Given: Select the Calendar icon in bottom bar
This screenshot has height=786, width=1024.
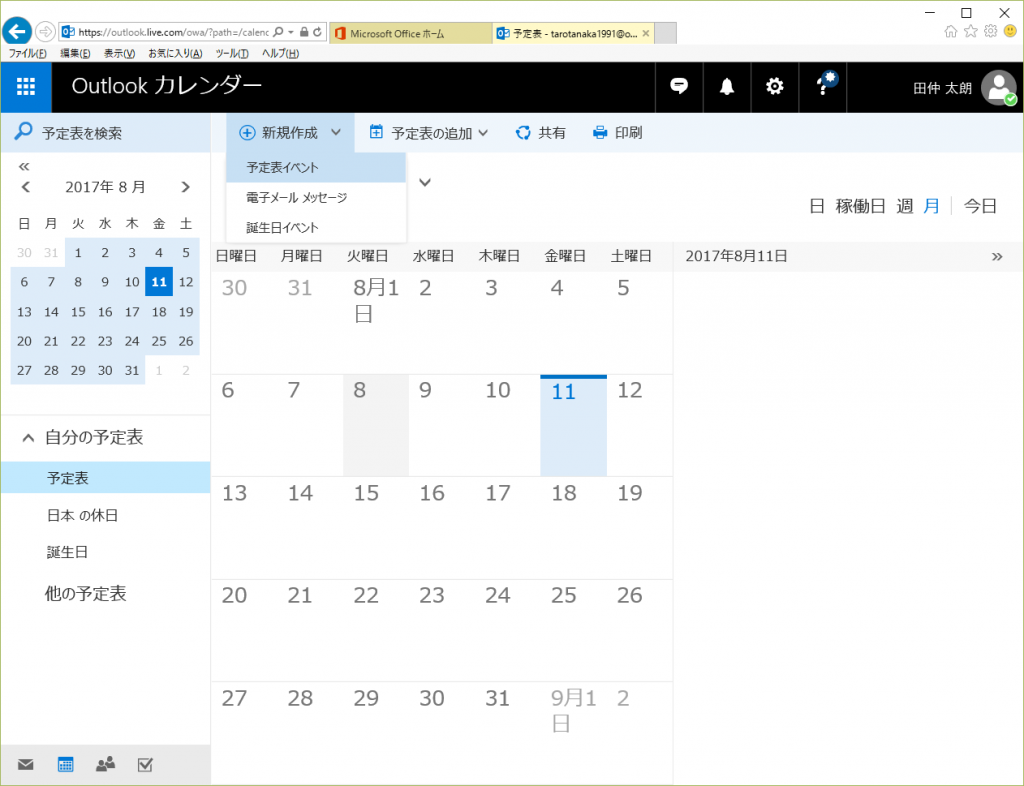Looking at the screenshot, I should [x=65, y=764].
